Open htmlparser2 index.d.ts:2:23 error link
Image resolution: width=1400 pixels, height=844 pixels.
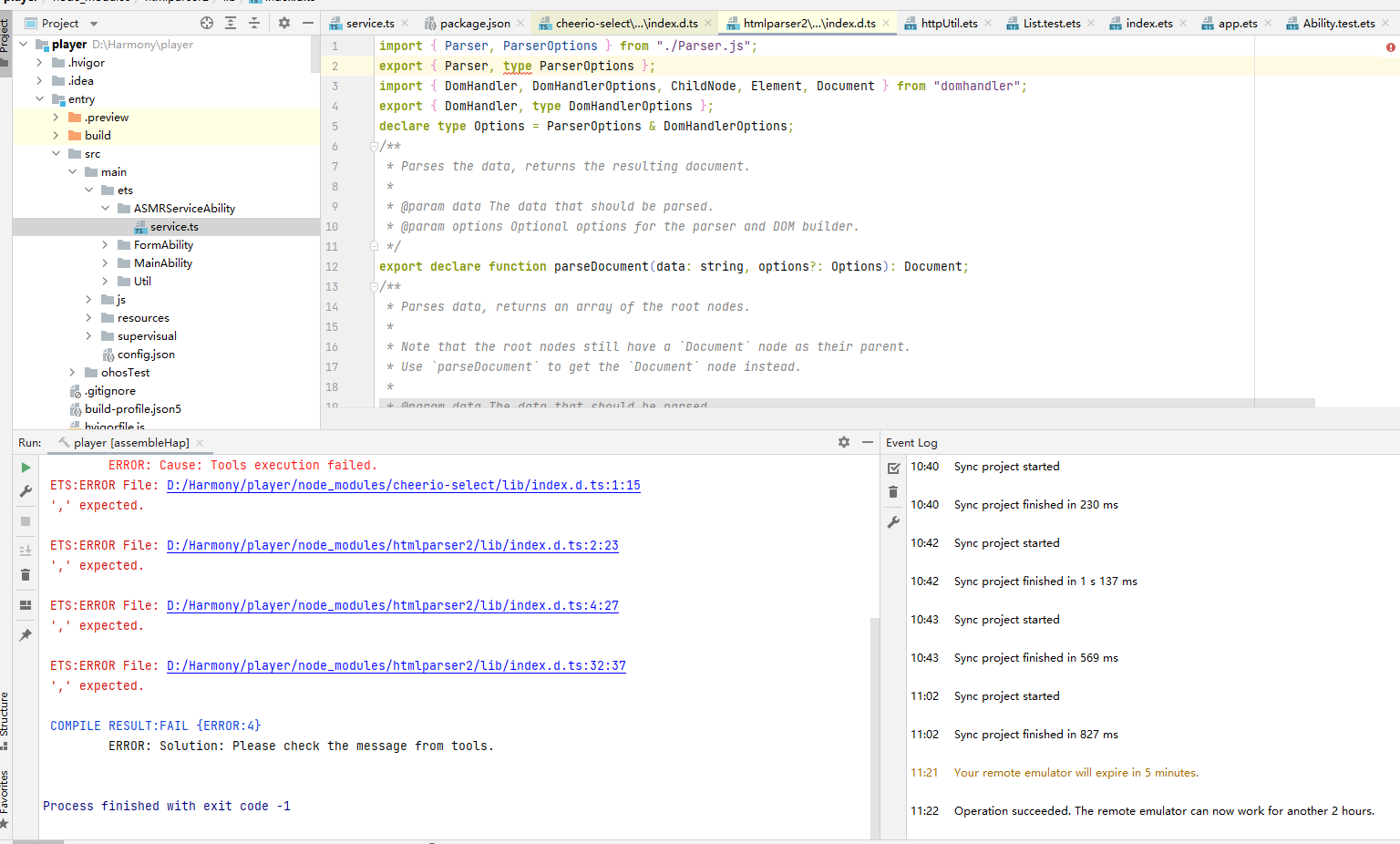click(392, 546)
